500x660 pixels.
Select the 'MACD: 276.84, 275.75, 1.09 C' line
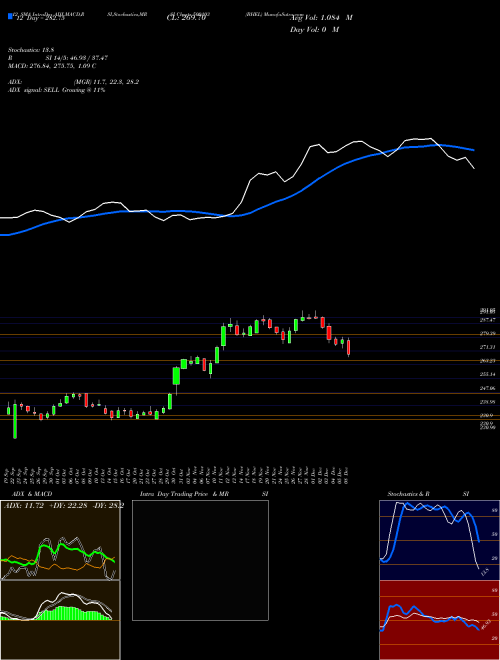click(52, 66)
